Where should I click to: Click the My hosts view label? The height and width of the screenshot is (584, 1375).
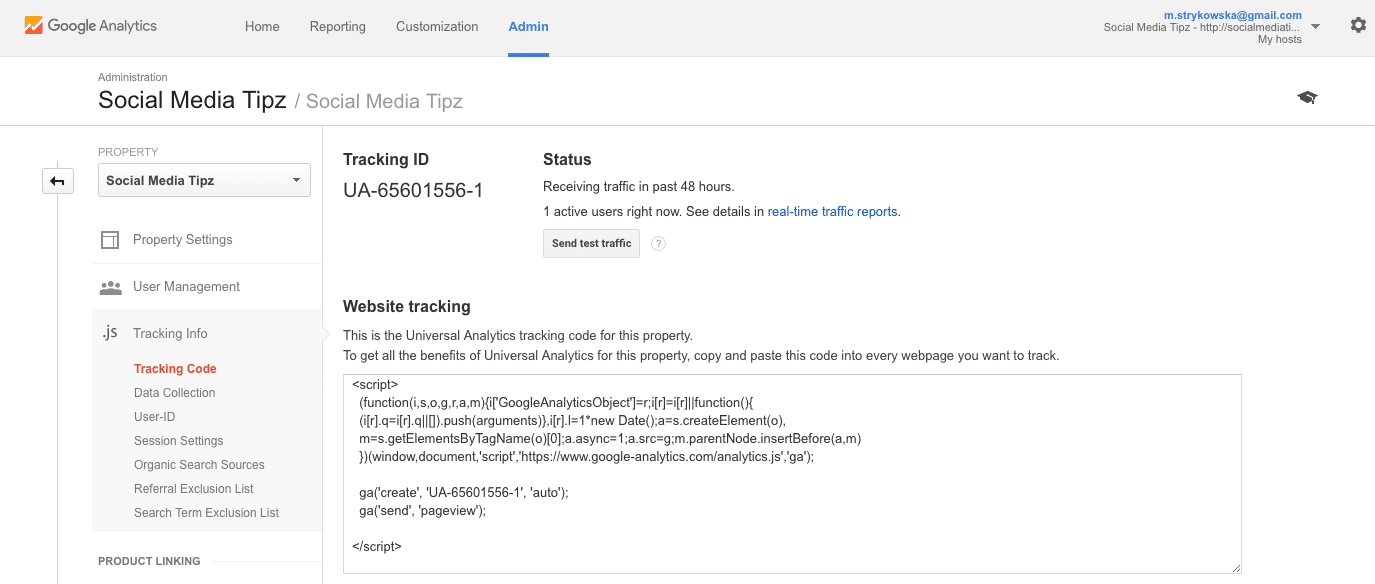coord(1280,40)
